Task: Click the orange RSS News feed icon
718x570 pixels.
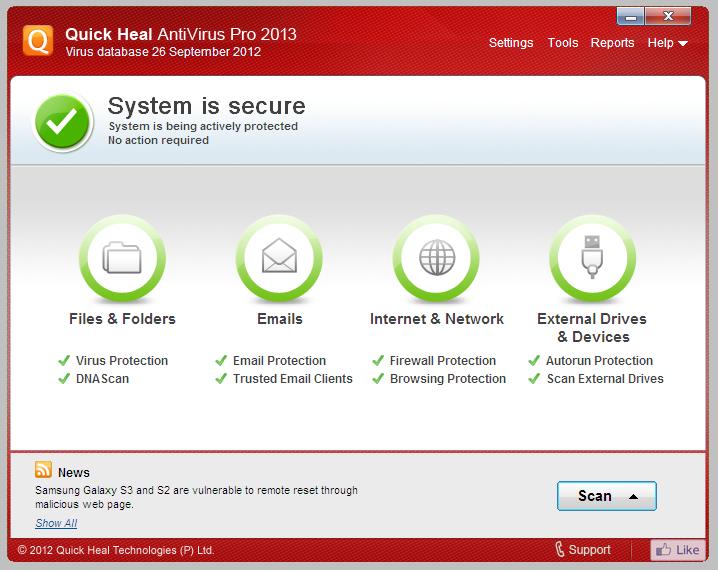Action: pos(43,470)
